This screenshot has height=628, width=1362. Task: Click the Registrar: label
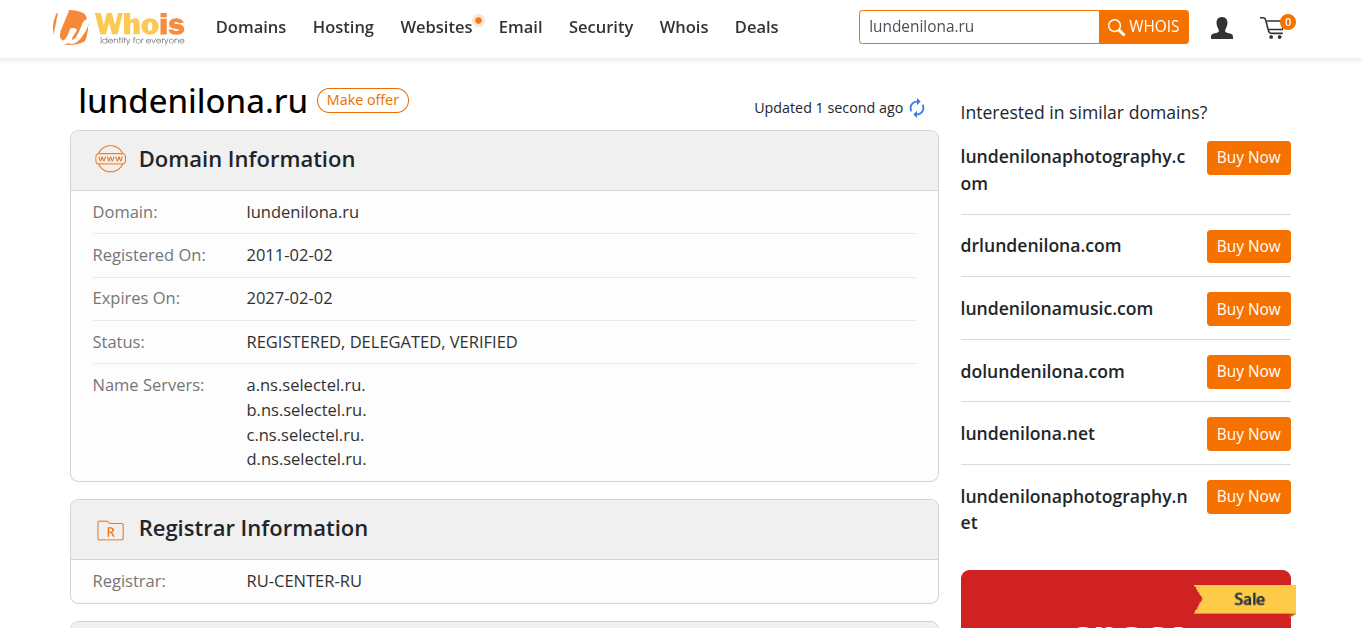[x=130, y=581]
